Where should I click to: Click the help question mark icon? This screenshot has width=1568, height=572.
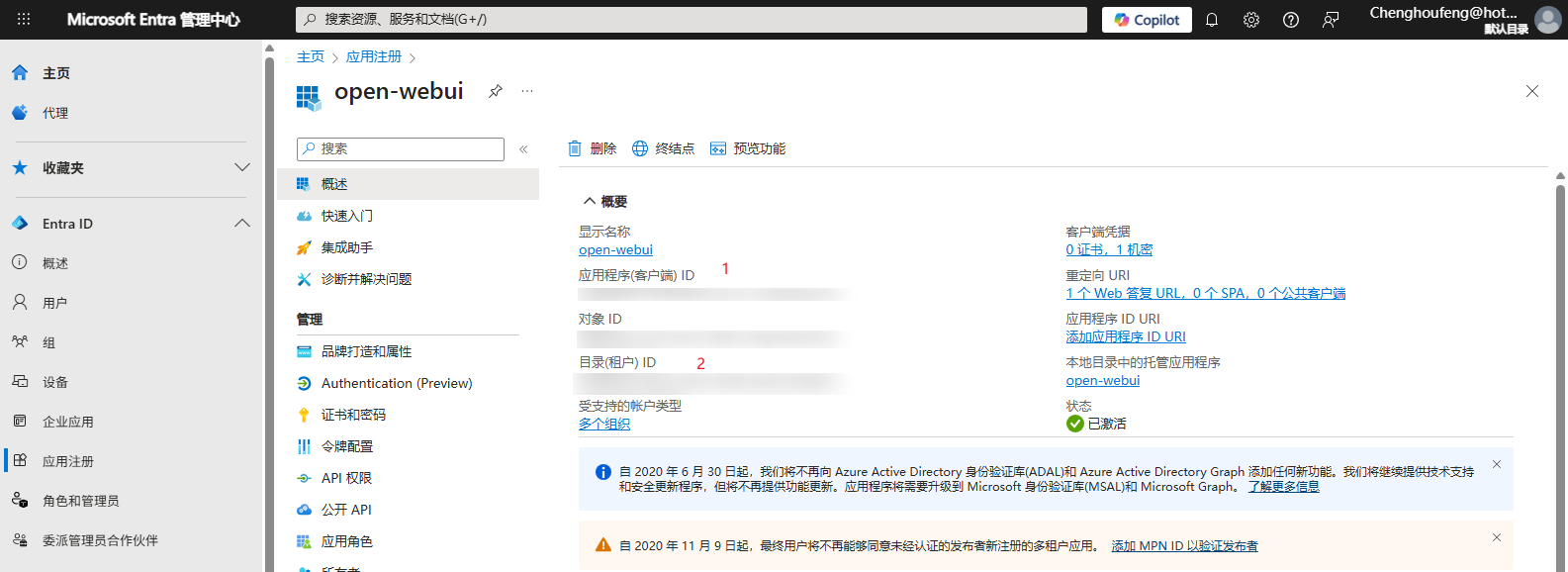[1291, 20]
